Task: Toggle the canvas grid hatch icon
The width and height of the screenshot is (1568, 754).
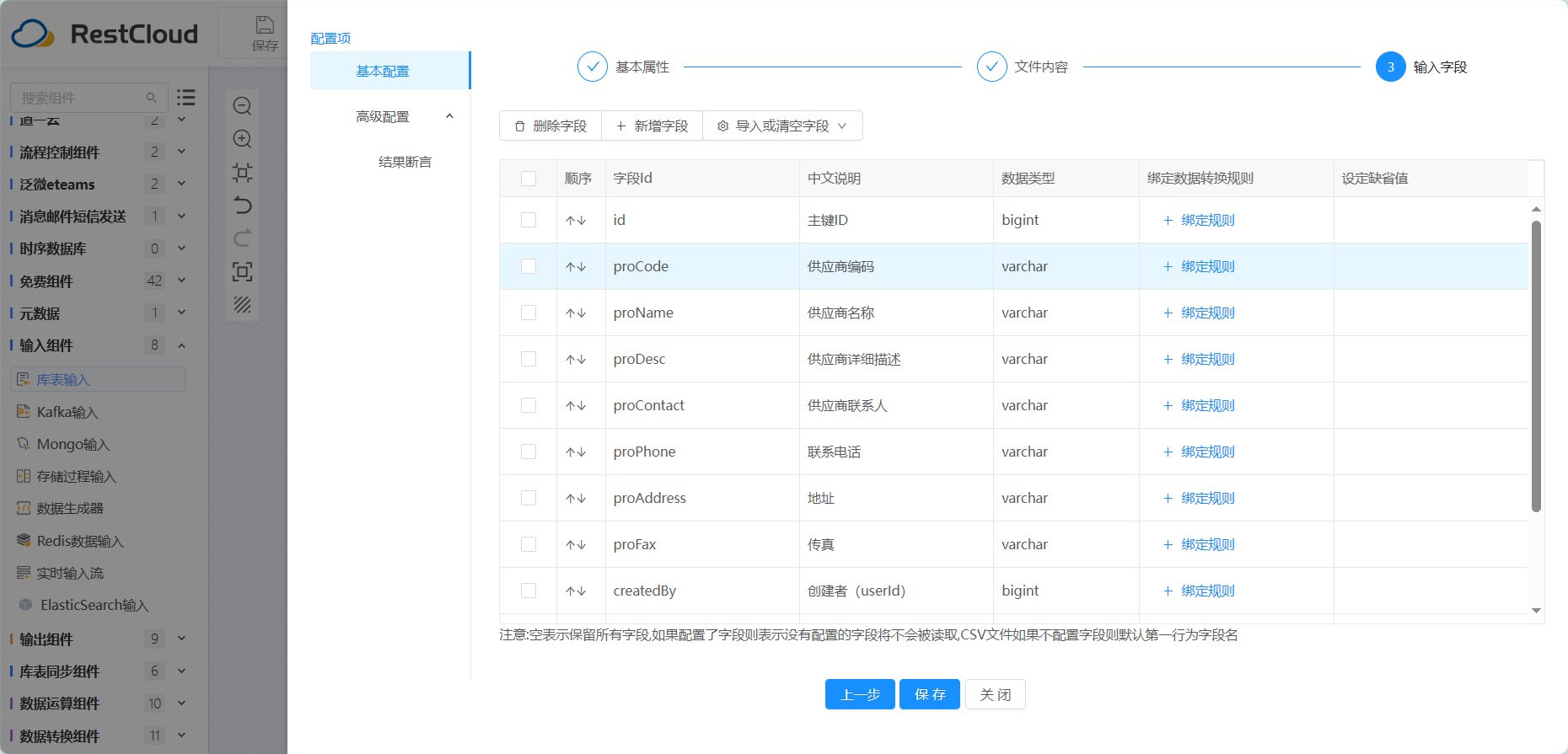Action: [242, 304]
